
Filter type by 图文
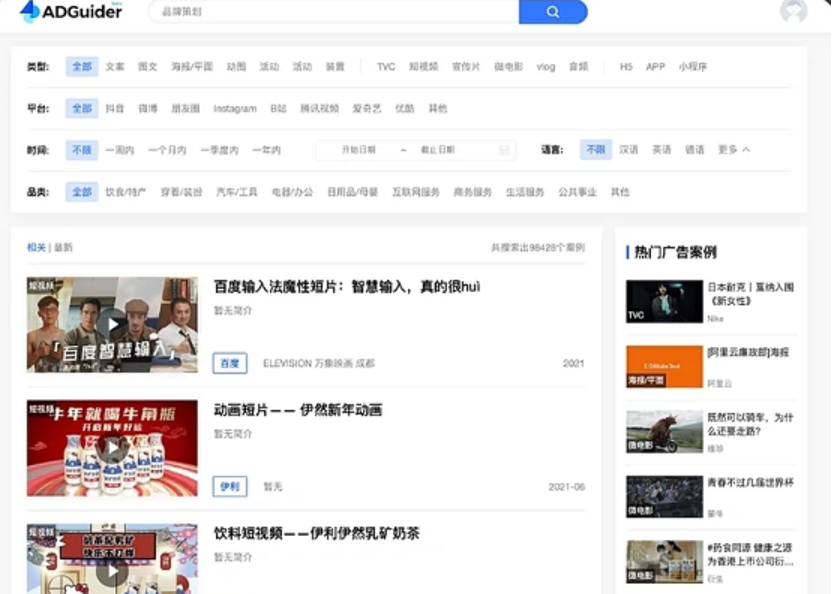click(148, 67)
